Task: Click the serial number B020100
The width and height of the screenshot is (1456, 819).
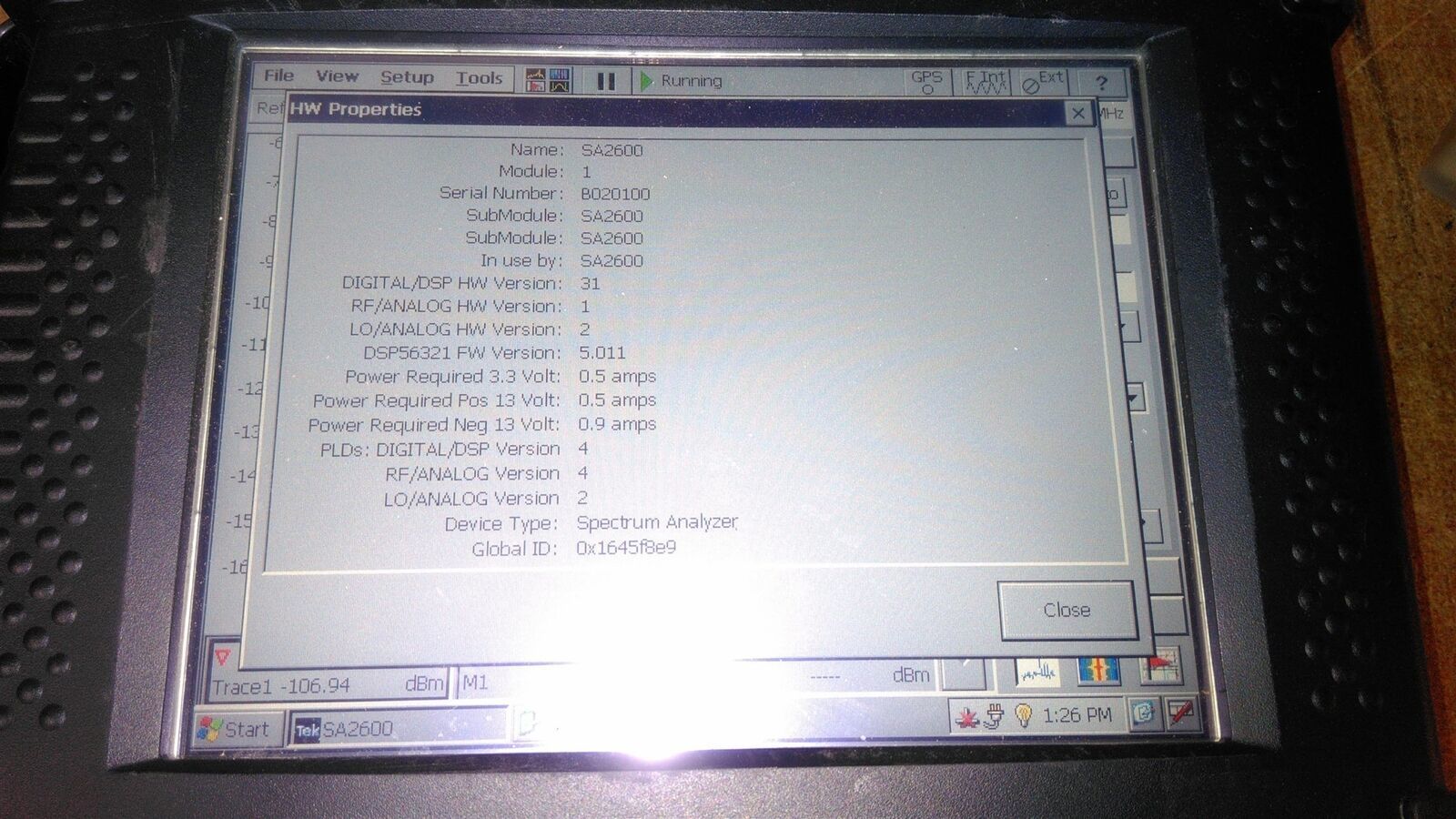Action: tap(615, 194)
